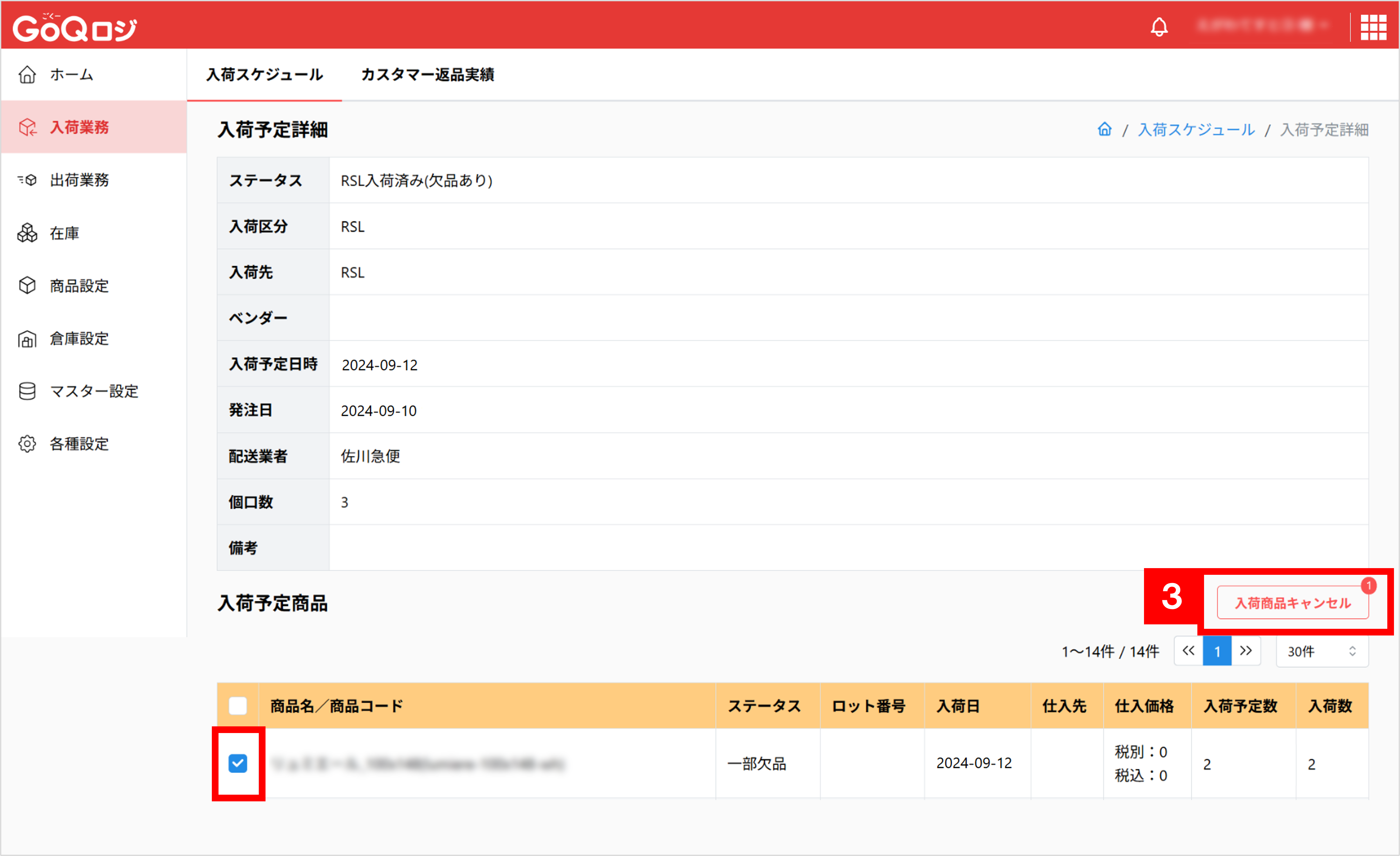
Task: Go to the last page arrow
Action: coord(1245,651)
